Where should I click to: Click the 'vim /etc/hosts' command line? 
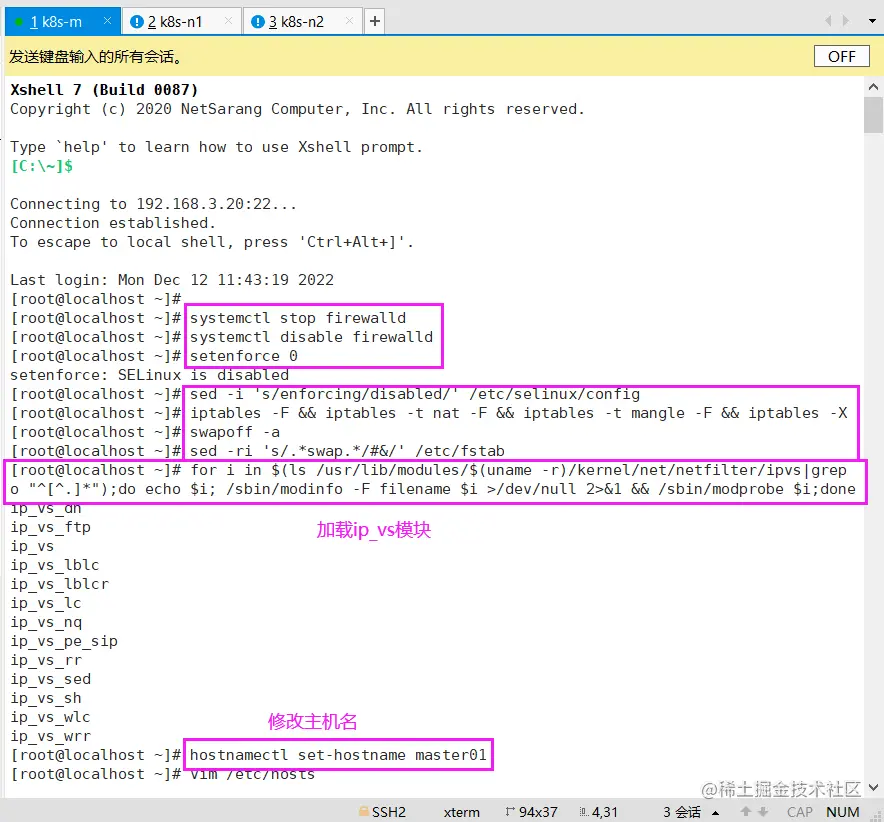[253, 774]
